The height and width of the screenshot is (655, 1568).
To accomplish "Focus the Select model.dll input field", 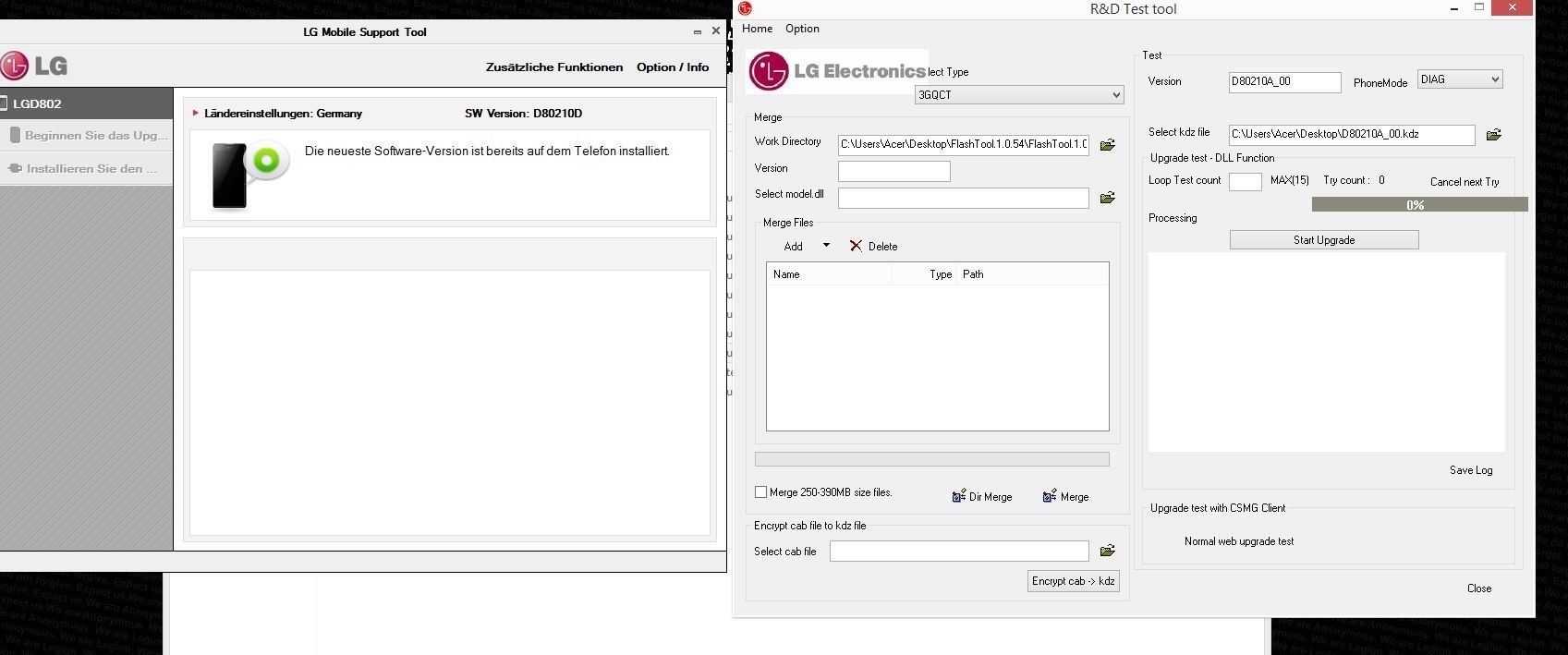I will point(964,198).
